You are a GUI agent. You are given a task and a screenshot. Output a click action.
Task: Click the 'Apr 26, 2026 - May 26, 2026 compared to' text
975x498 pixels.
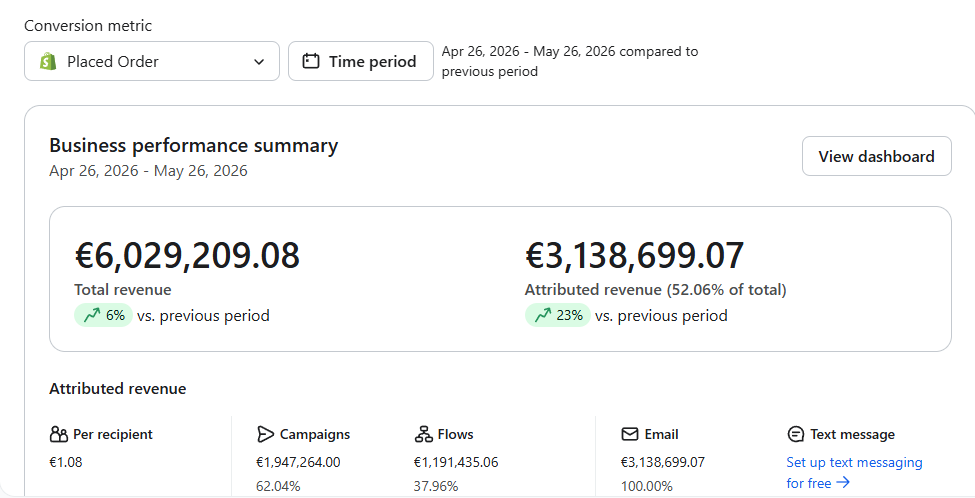click(570, 52)
